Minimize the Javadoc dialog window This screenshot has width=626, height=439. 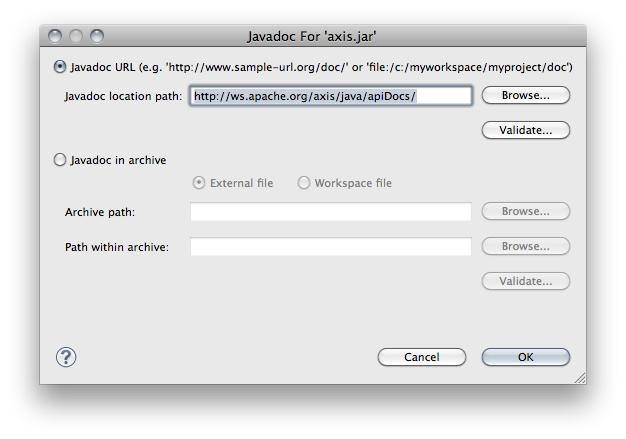point(76,36)
